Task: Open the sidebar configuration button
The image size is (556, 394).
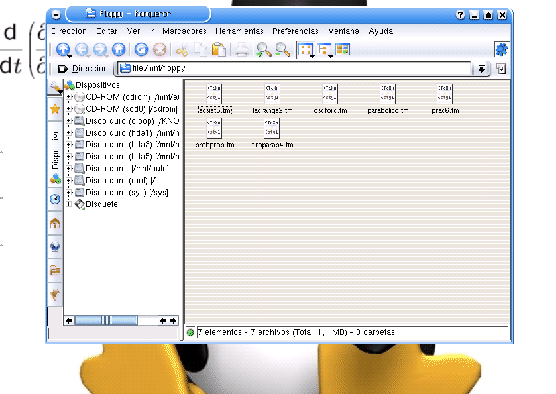Action: pos(55,87)
